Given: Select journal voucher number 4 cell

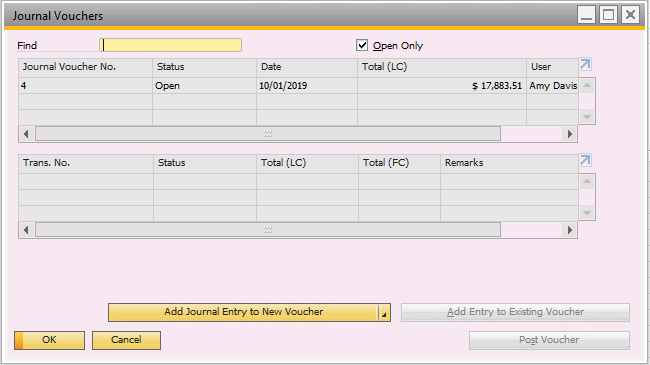Looking at the screenshot, I should tap(85, 85).
